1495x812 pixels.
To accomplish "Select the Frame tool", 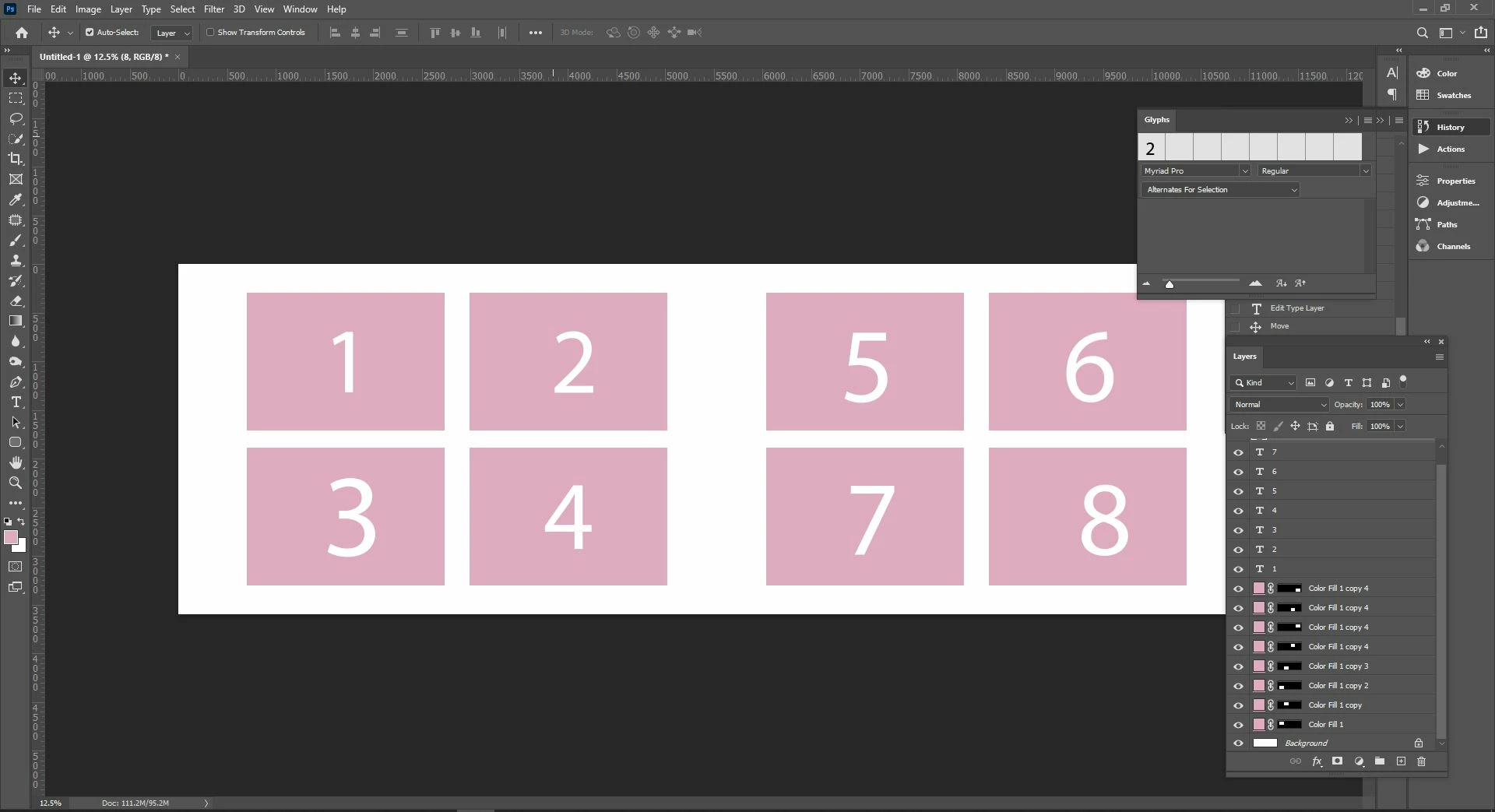I will (x=16, y=179).
